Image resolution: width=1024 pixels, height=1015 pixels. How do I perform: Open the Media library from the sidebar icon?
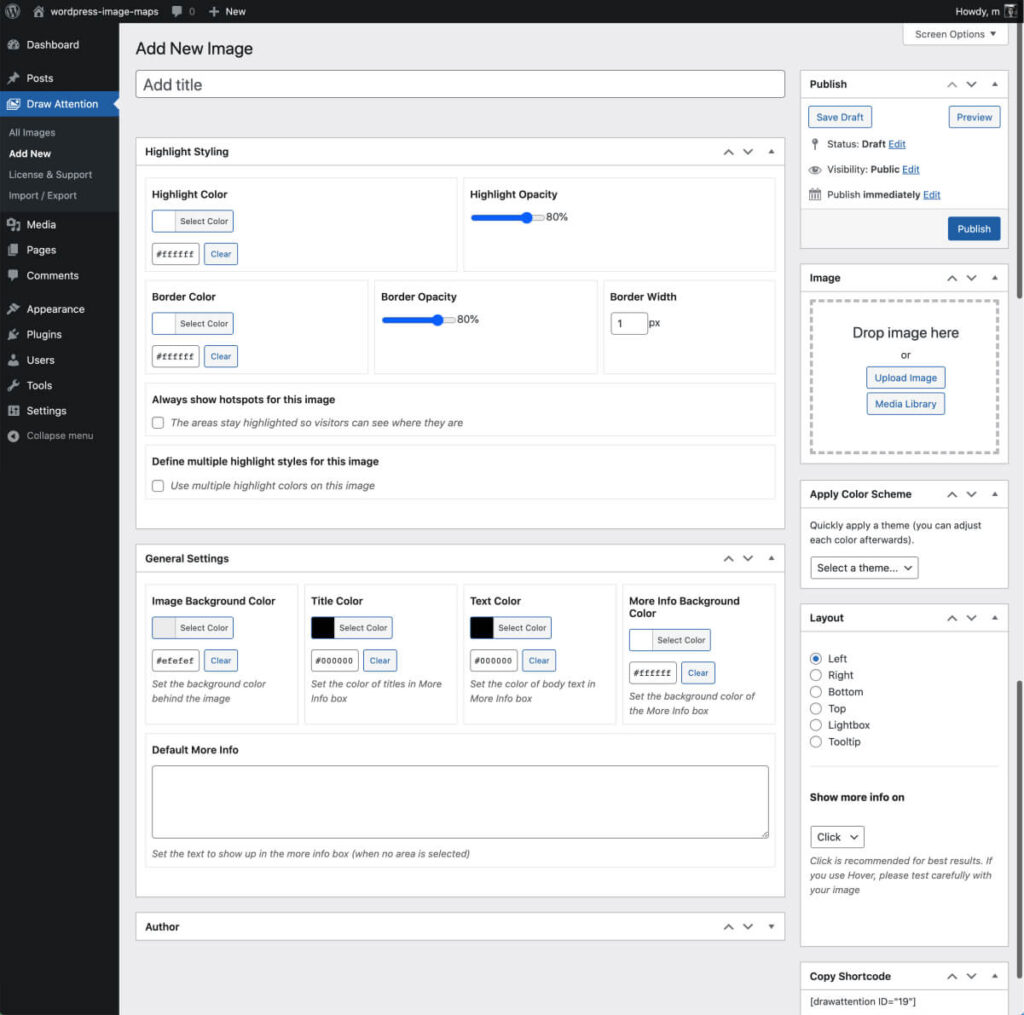pyautogui.click(x=13, y=224)
